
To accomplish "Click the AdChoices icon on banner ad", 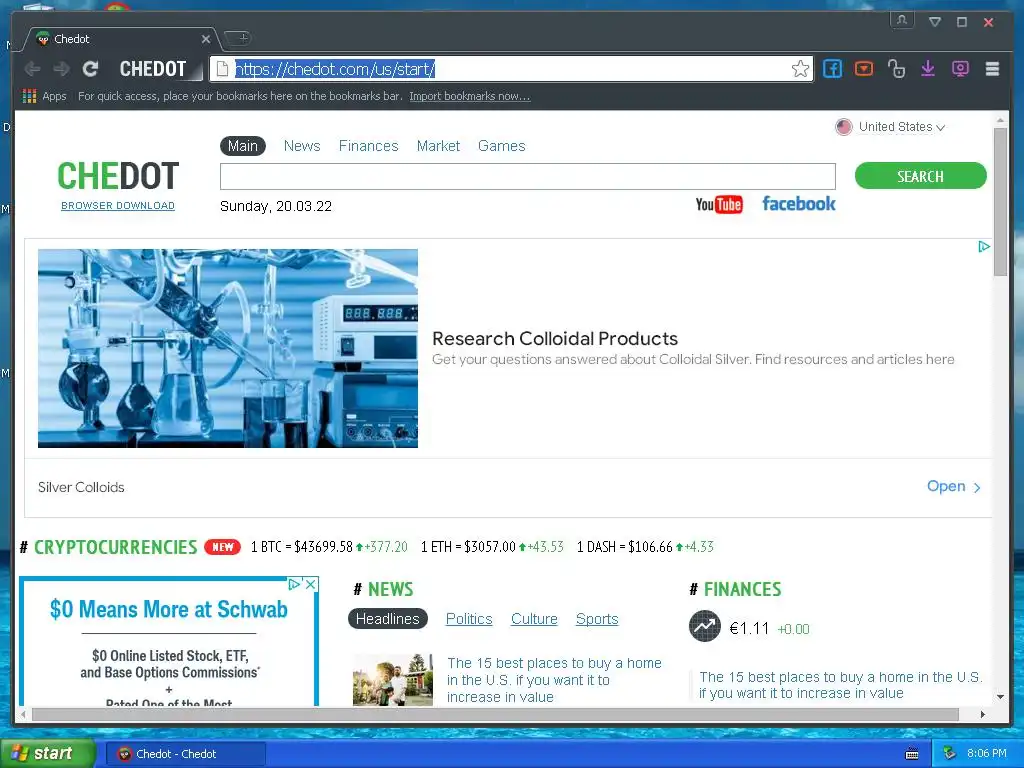I will coord(984,247).
